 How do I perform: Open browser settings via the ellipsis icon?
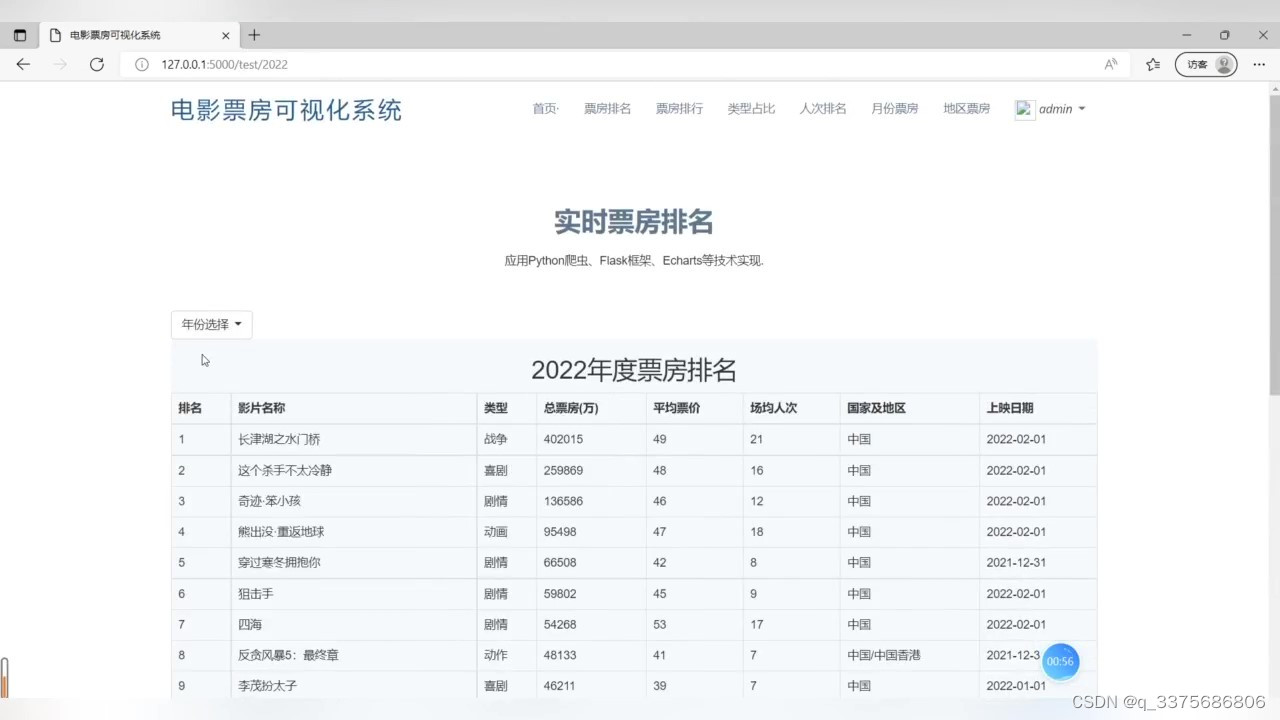1259,64
